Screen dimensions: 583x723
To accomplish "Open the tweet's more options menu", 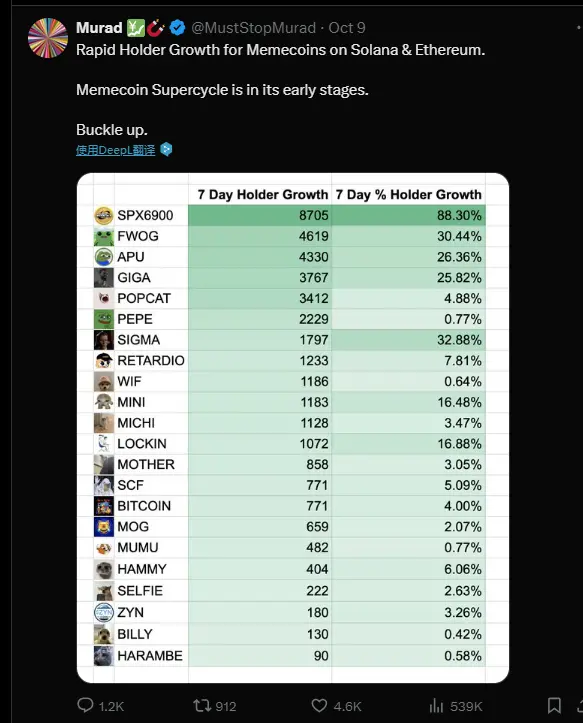I will coord(578,28).
